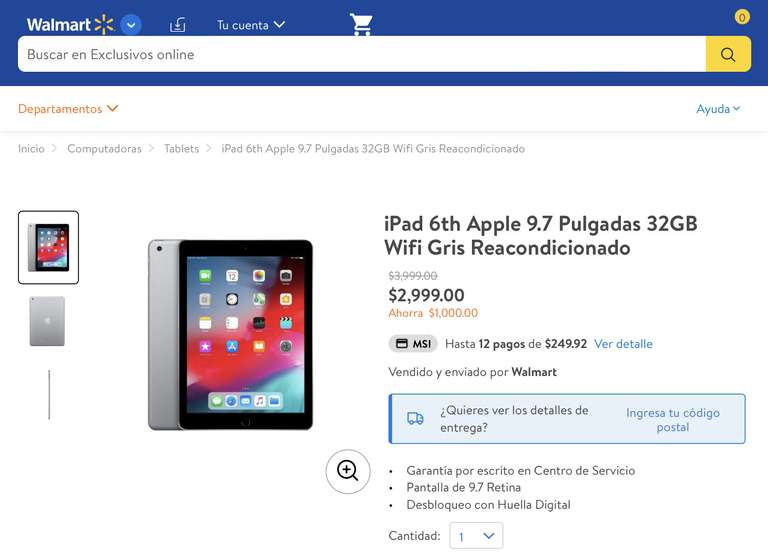The image size is (768, 556).
Task: Select the side profile iPad thumbnail
Action: pyautogui.click(x=49, y=395)
